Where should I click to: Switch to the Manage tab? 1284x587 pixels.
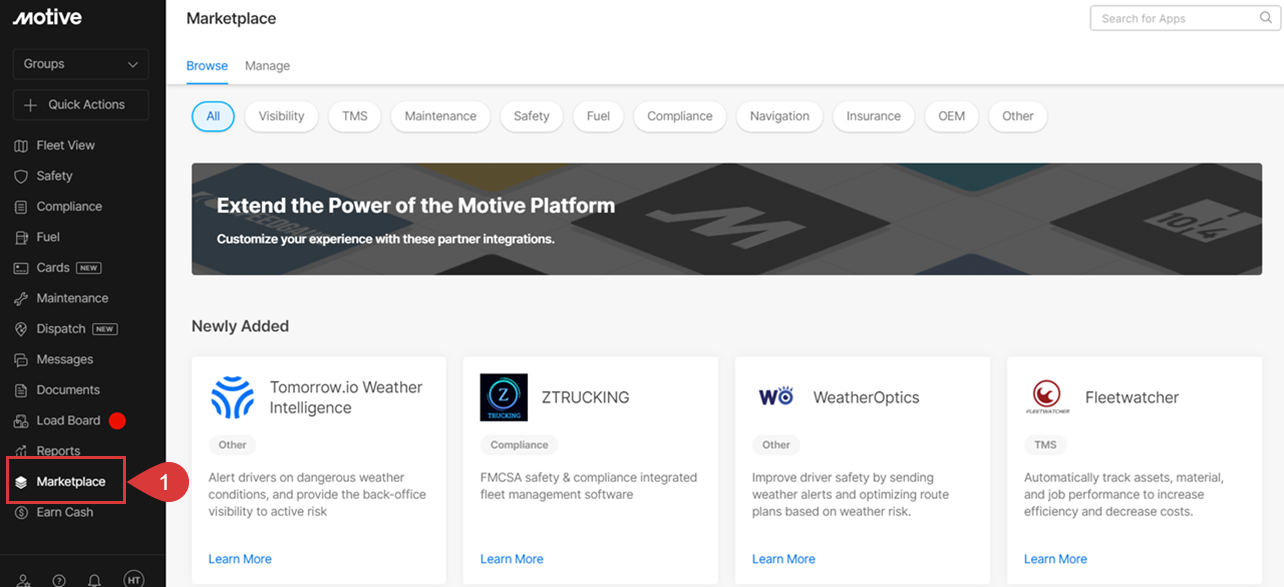pyautogui.click(x=267, y=66)
